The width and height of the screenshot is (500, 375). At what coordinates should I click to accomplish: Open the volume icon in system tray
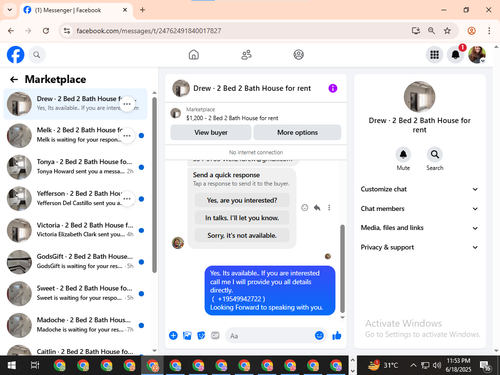[437, 365]
